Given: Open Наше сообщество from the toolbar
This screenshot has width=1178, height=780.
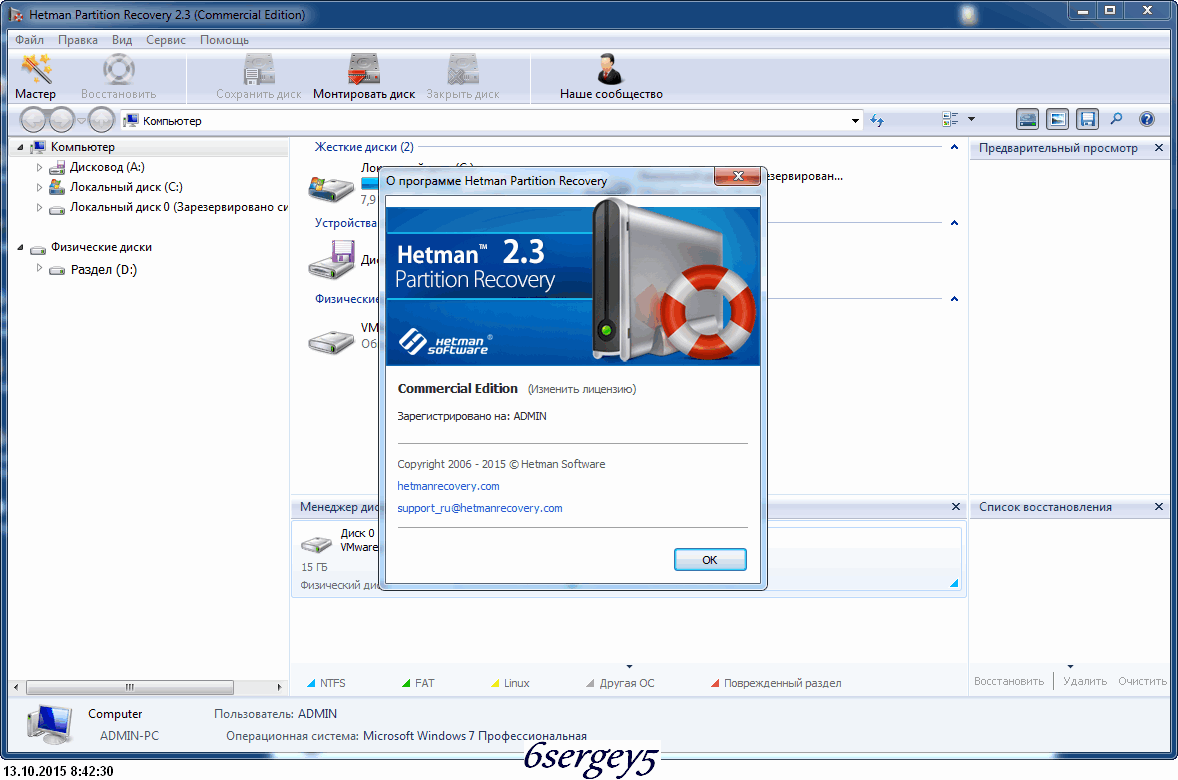Looking at the screenshot, I should (611, 76).
